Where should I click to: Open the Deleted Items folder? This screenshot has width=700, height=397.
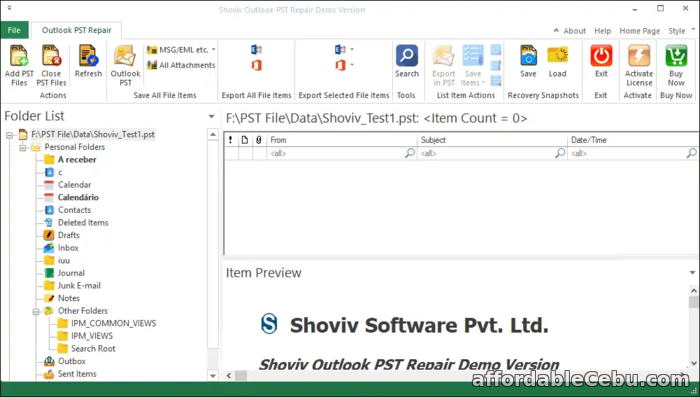83,222
